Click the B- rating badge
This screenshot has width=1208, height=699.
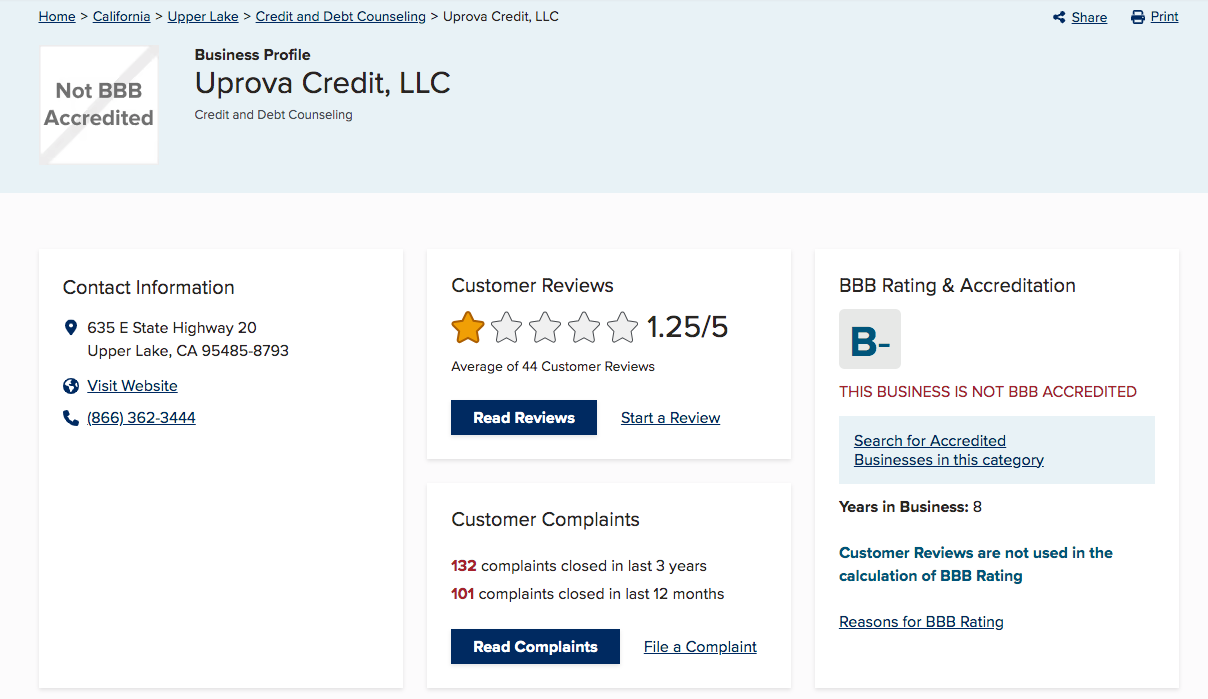click(869, 340)
